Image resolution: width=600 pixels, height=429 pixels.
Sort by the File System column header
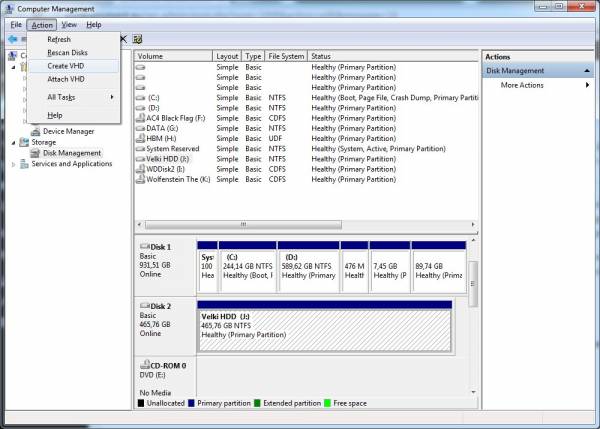pyautogui.click(x=286, y=56)
